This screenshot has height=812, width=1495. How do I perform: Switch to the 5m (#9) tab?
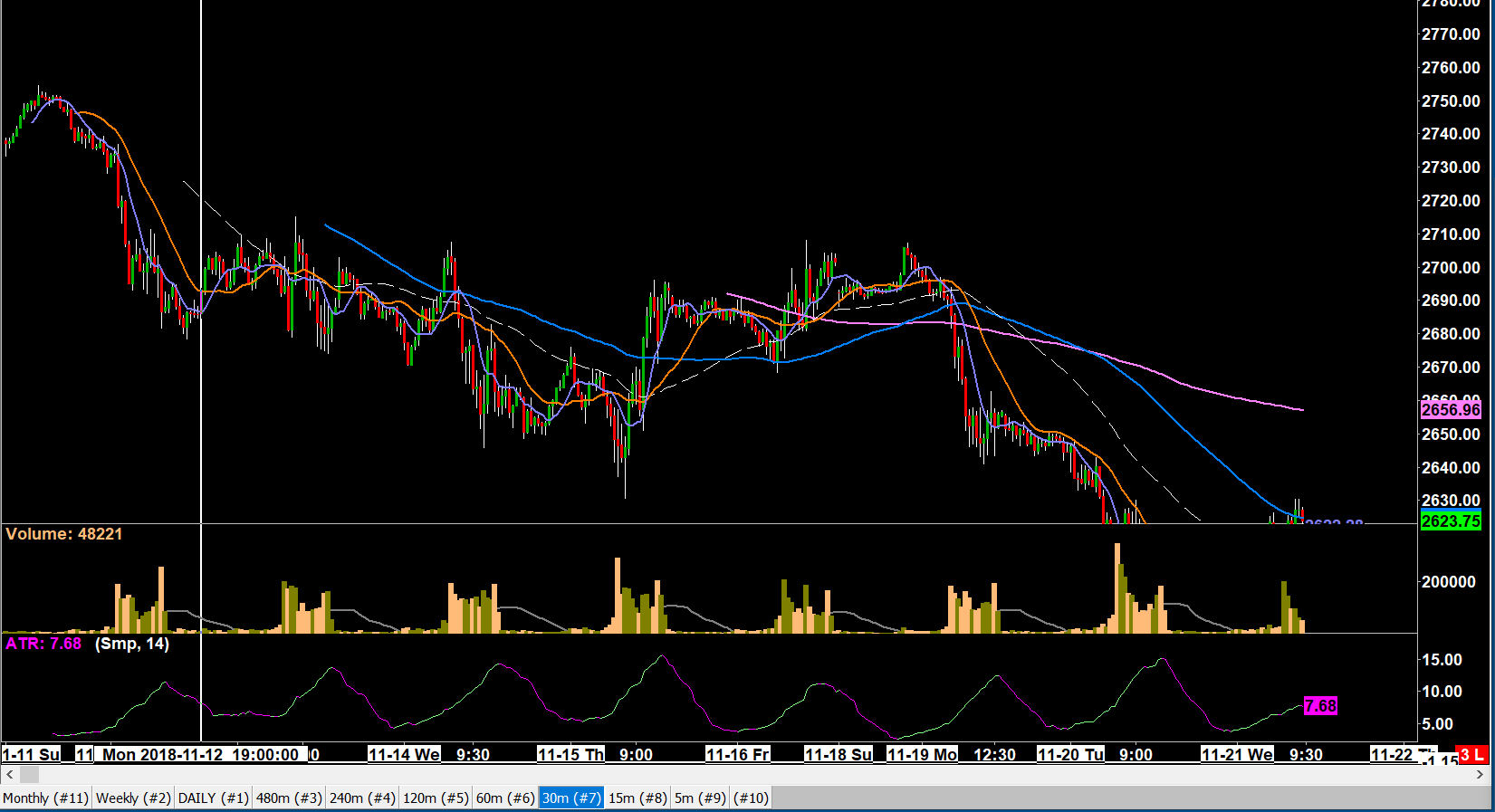[x=700, y=798]
